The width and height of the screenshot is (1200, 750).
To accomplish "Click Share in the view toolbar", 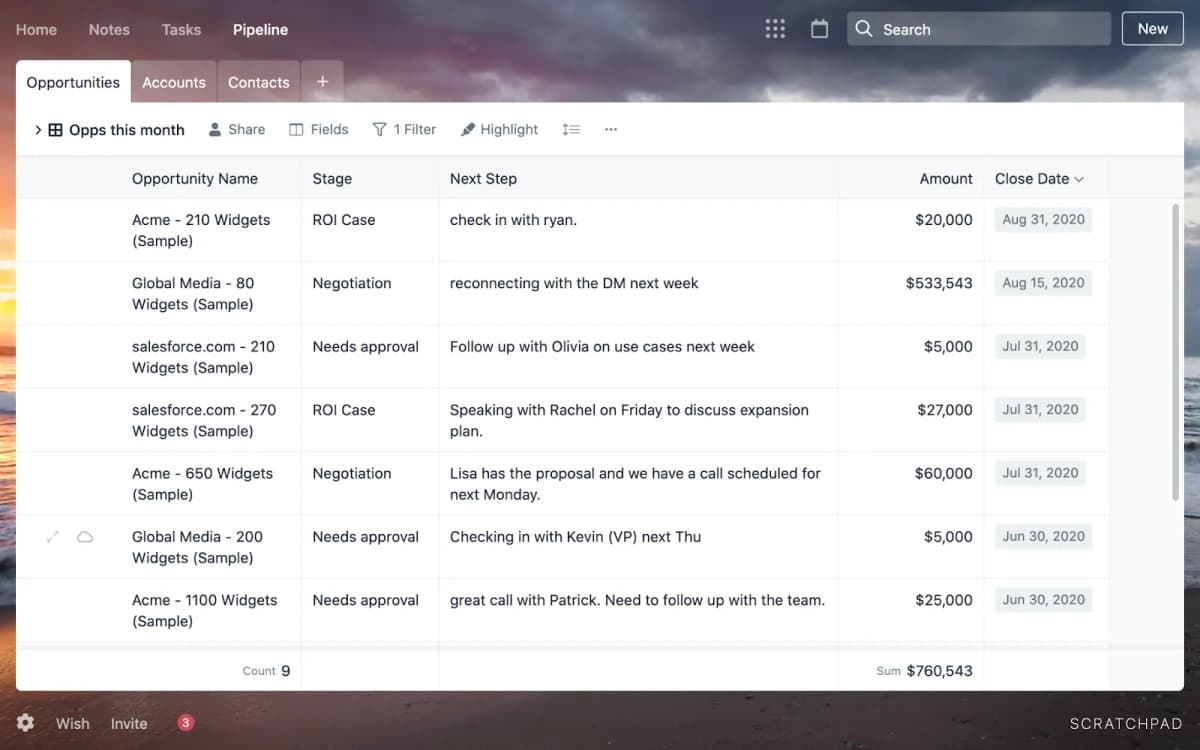I will pyautogui.click(x=237, y=129).
